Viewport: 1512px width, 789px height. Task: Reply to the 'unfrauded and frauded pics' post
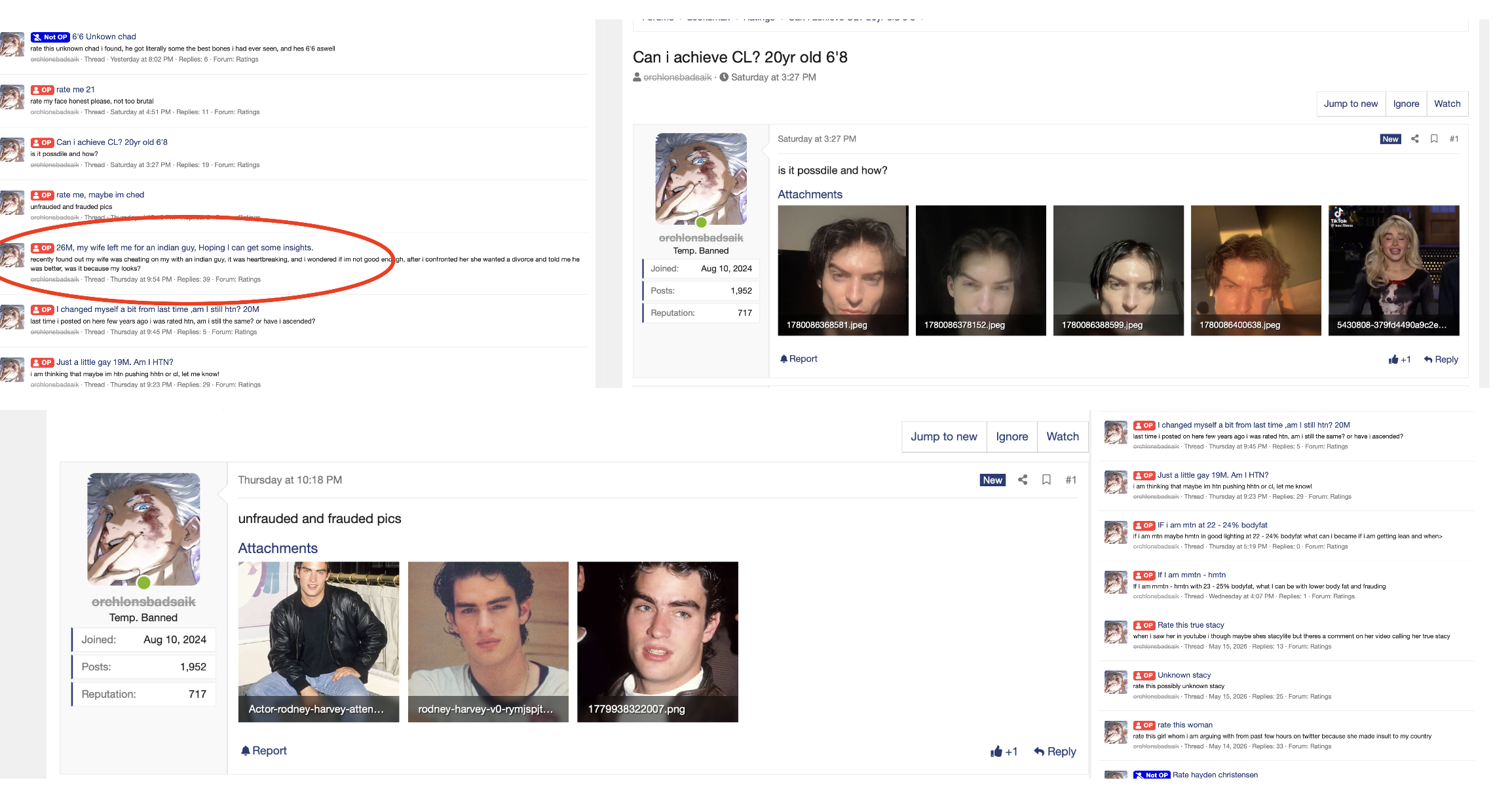click(x=1055, y=752)
